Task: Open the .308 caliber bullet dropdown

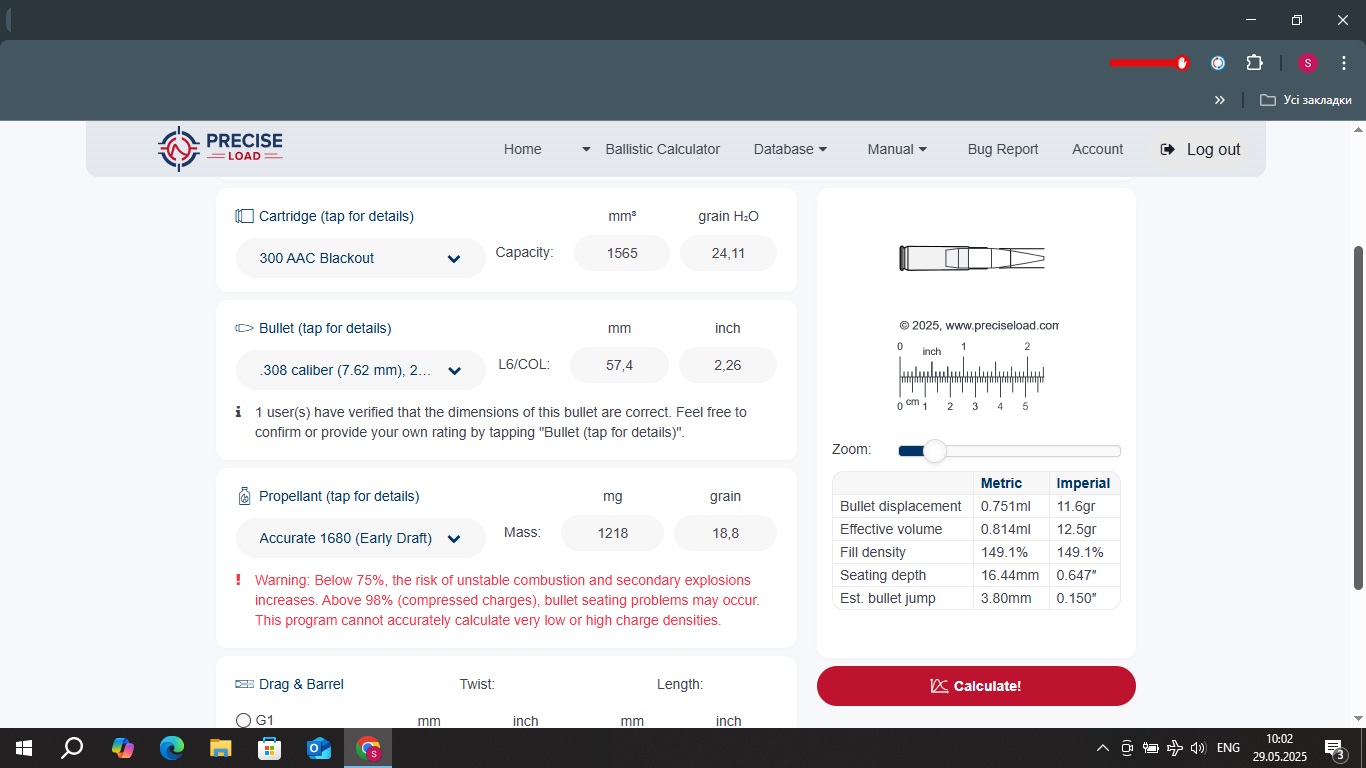Action: (360, 370)
